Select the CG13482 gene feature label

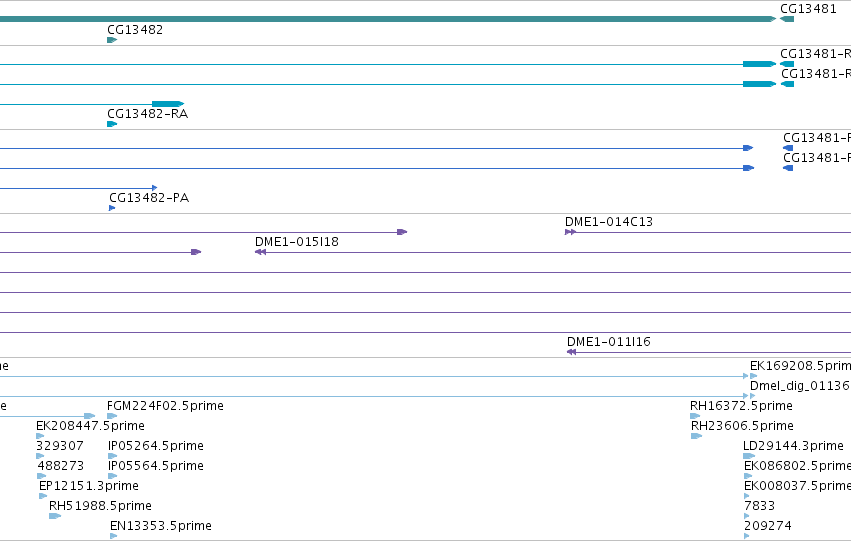click(x=135, y=30)
